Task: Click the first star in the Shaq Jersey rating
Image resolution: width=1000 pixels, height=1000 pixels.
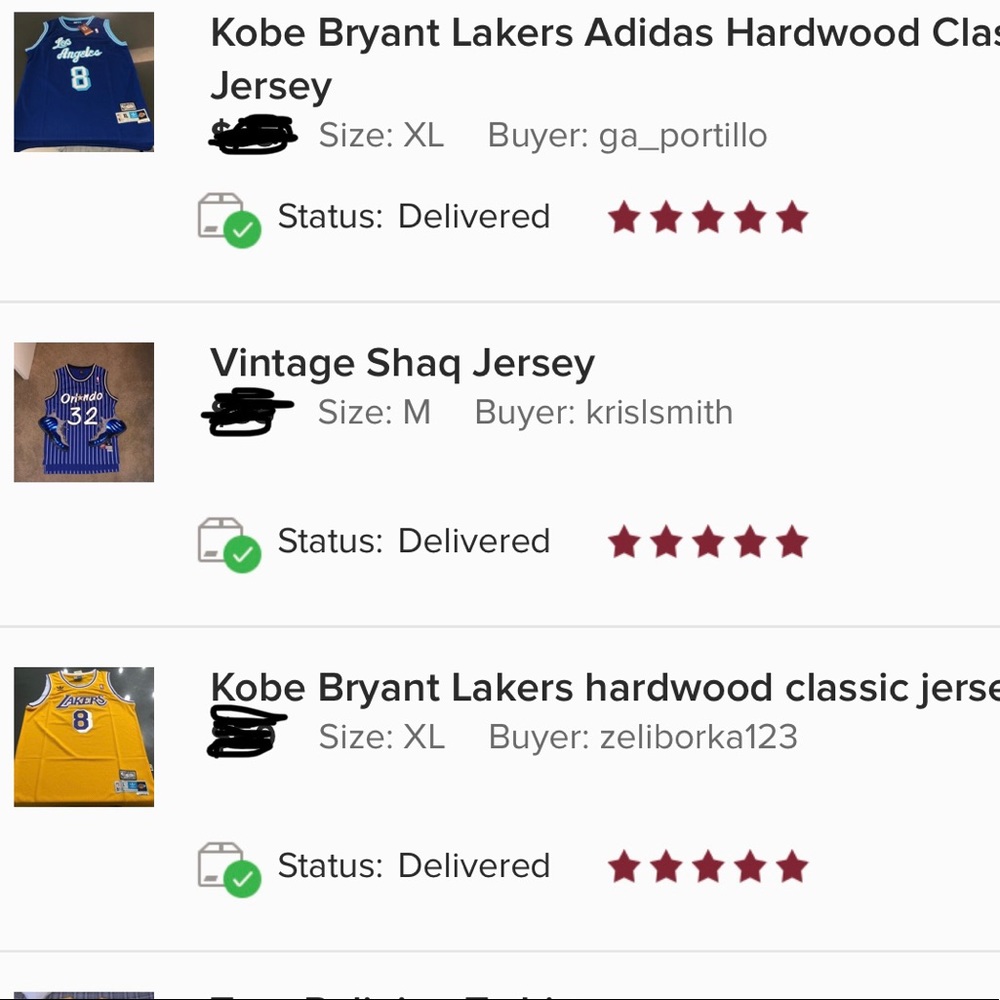Action: point(625,541)
